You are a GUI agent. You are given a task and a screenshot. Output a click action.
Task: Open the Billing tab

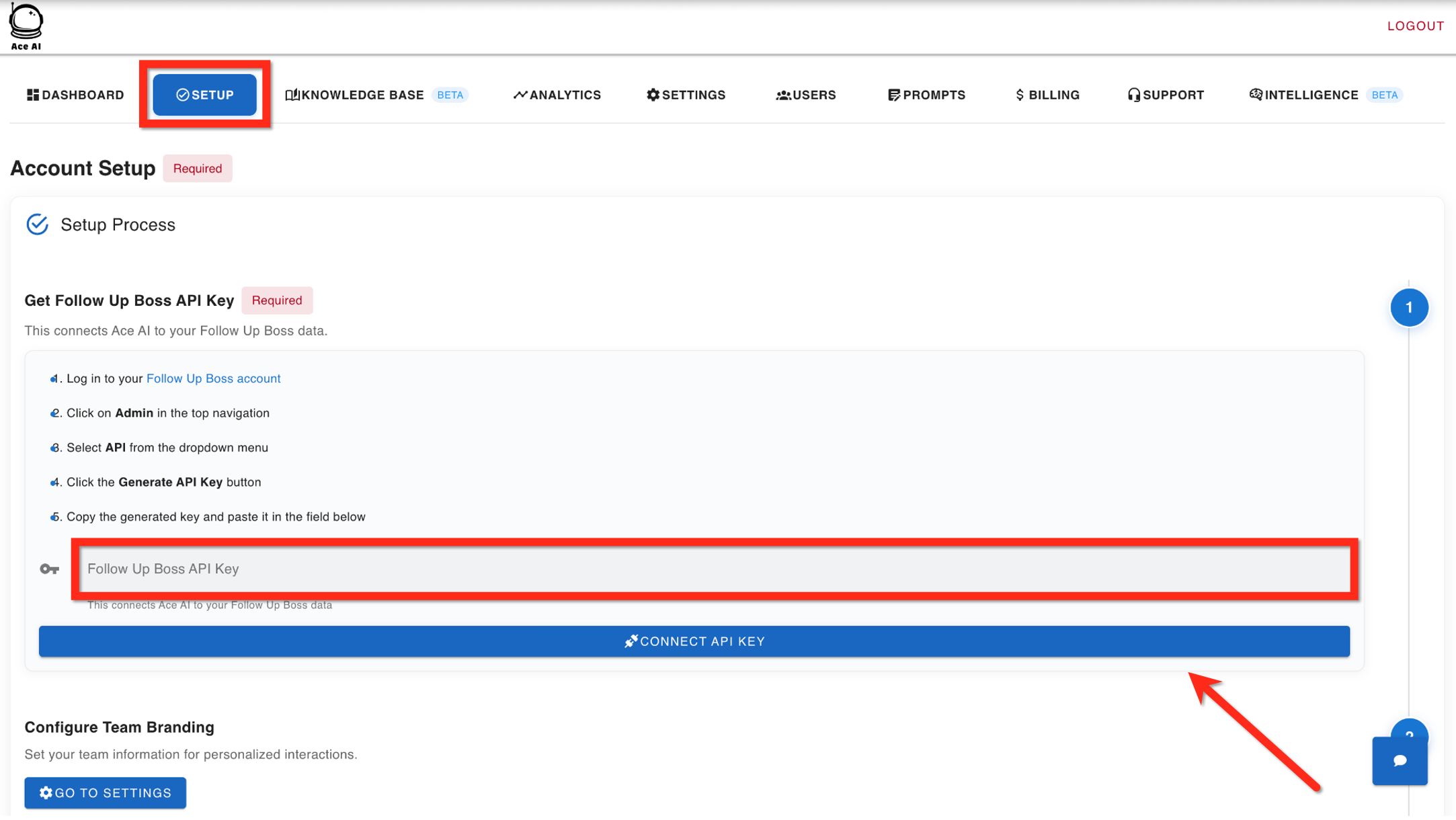1047,95
